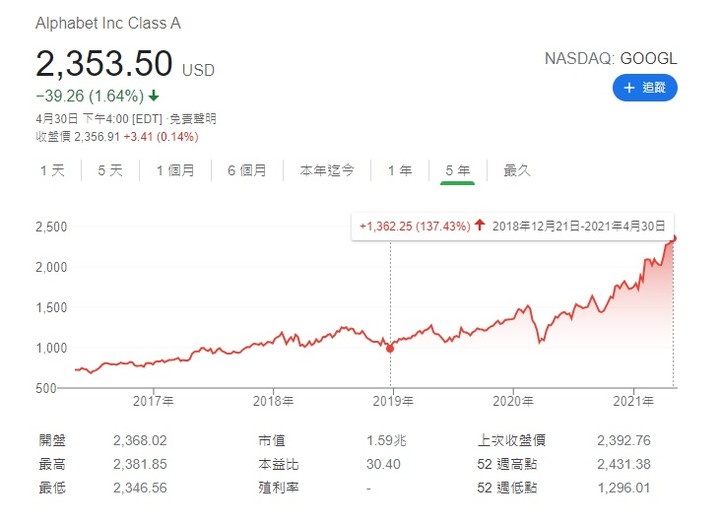Screen dimensions: 720x523
Task: Click the change value −39.26 (1.64%)
Action: point(90,96)
